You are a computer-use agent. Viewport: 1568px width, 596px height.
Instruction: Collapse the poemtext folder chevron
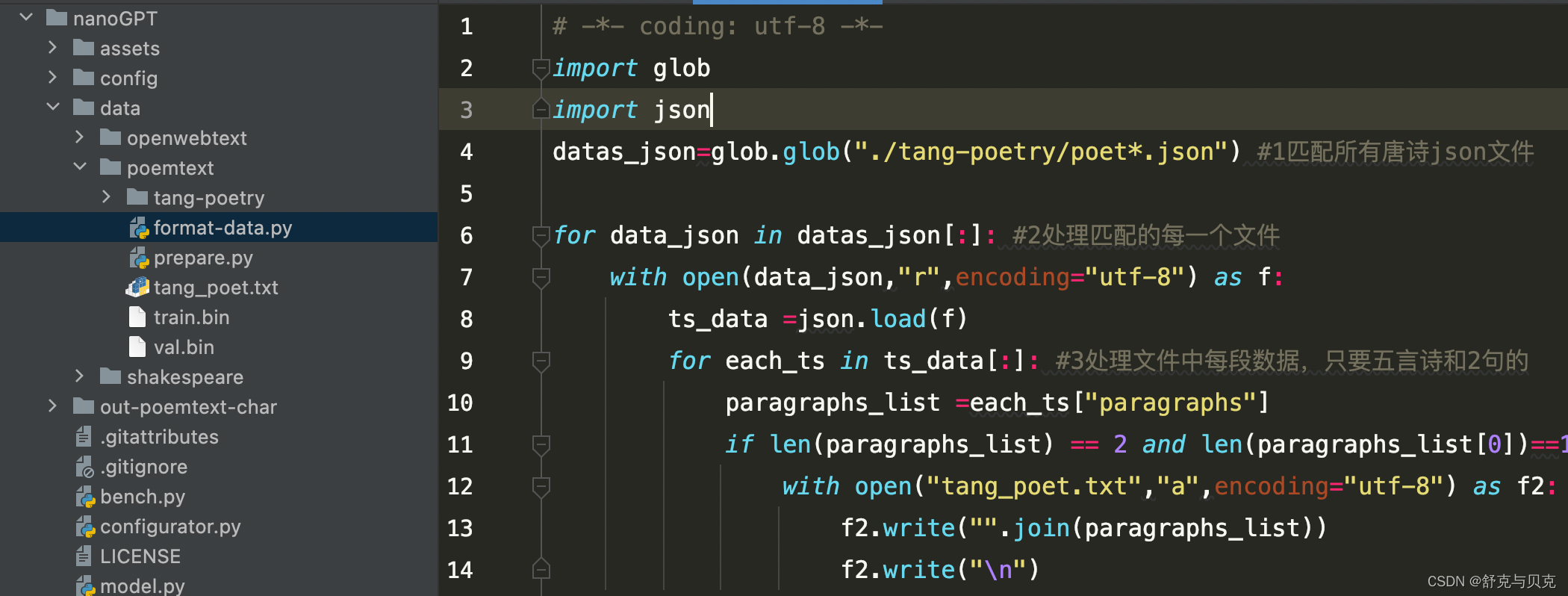coord(80,167)
